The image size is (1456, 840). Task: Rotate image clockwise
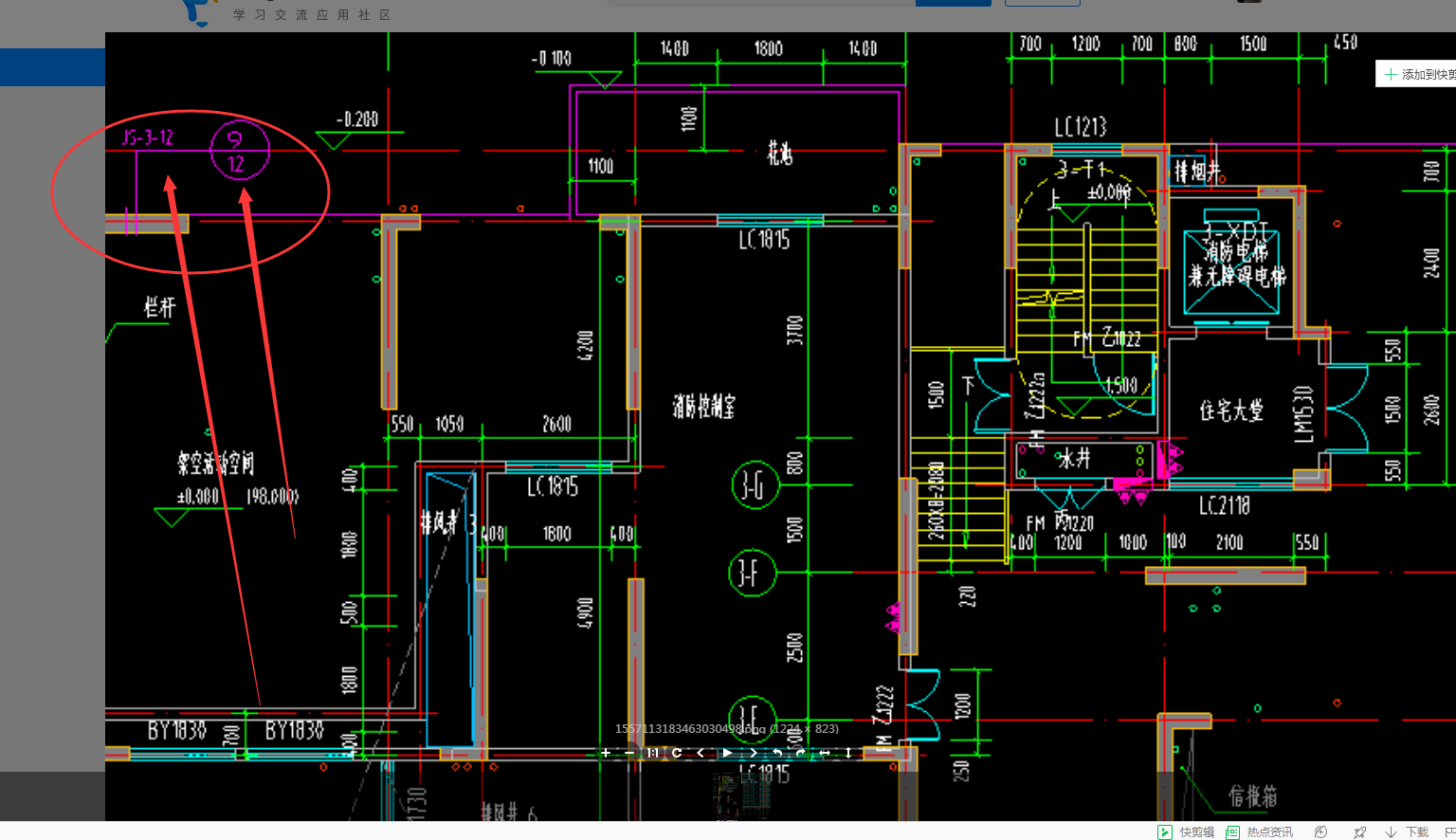[x=801, y=753]
